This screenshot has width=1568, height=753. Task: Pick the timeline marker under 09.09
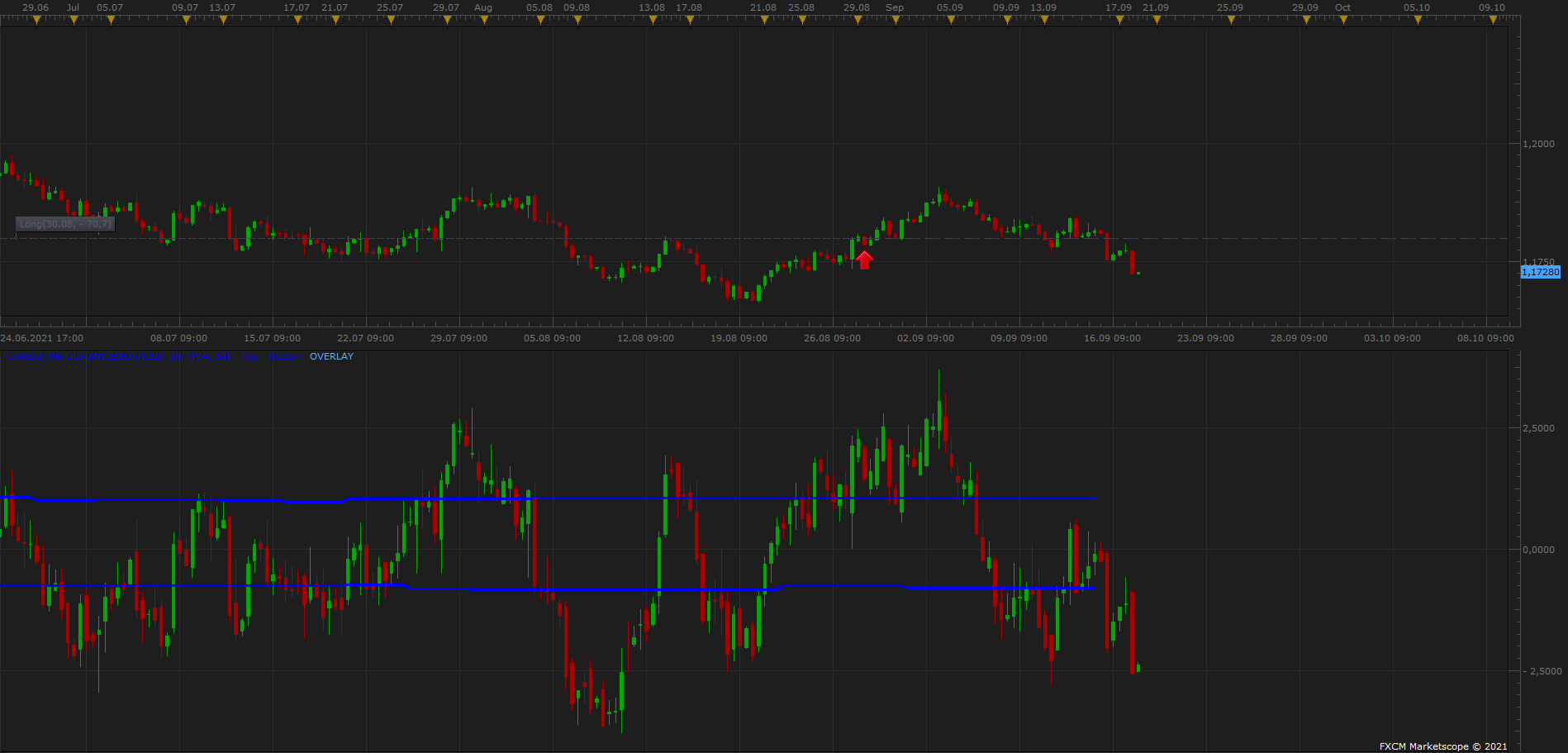tap(1007, 21)
